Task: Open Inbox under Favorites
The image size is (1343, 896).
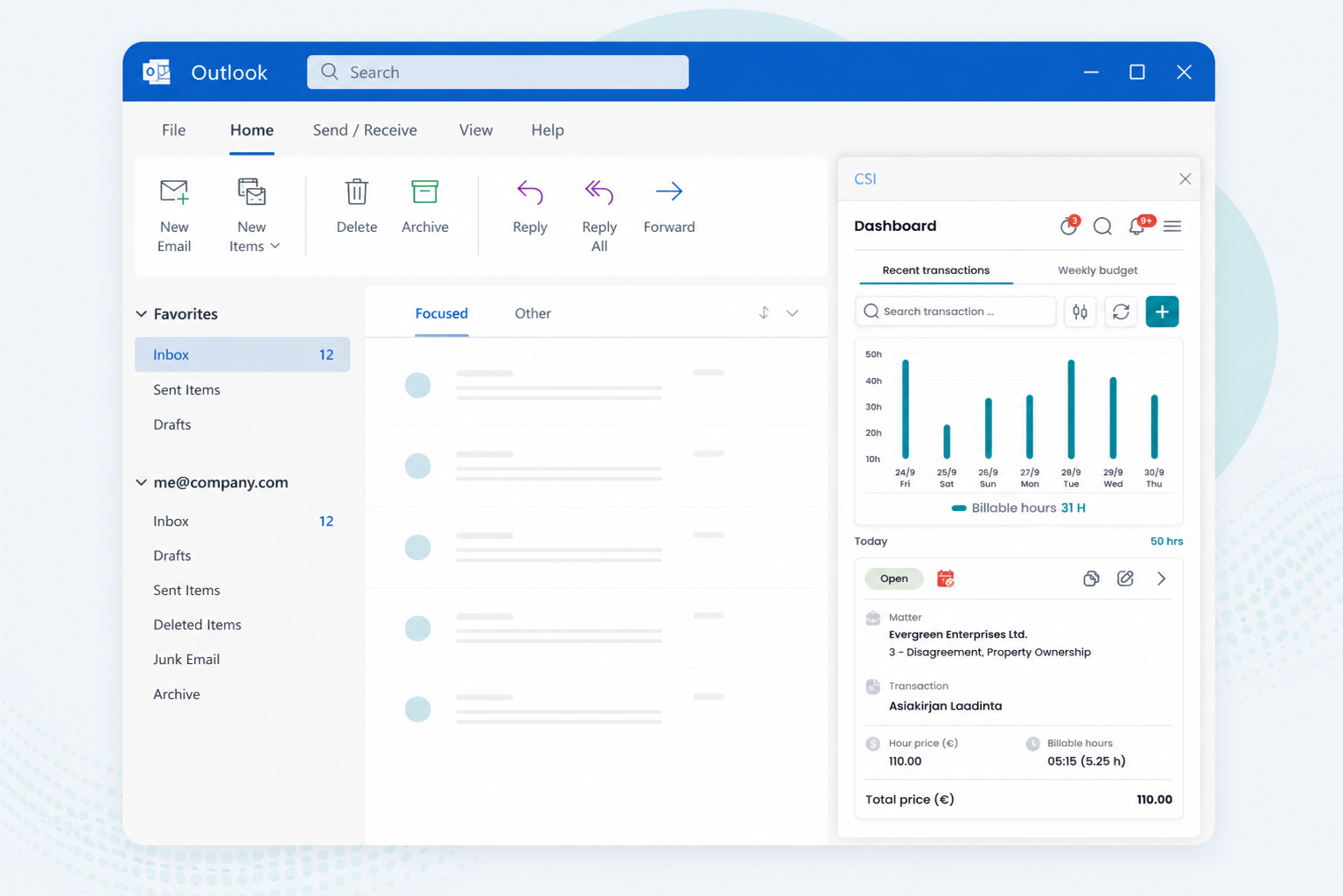Action: (x=242, y=354)
